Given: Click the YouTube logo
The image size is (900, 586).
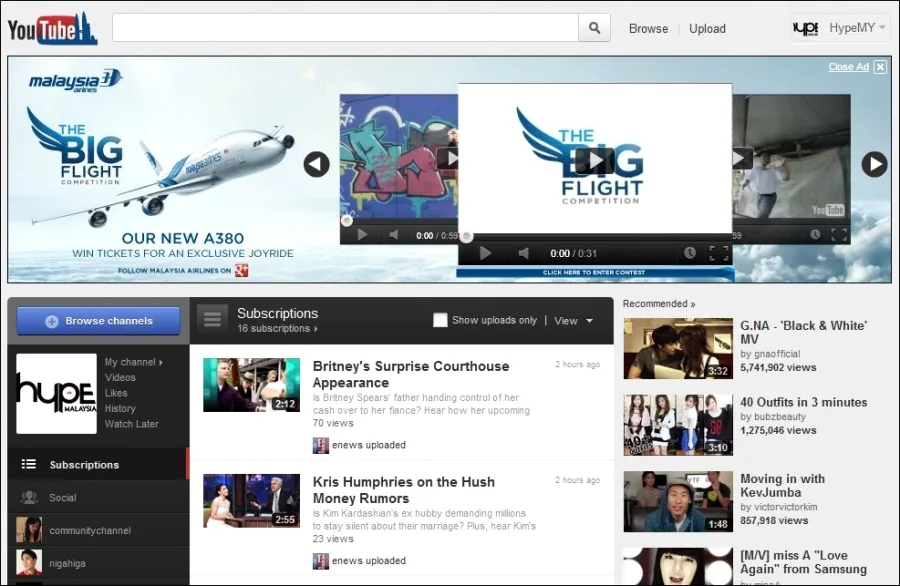Looking at the screenshot, I should [x=52, y=28].
